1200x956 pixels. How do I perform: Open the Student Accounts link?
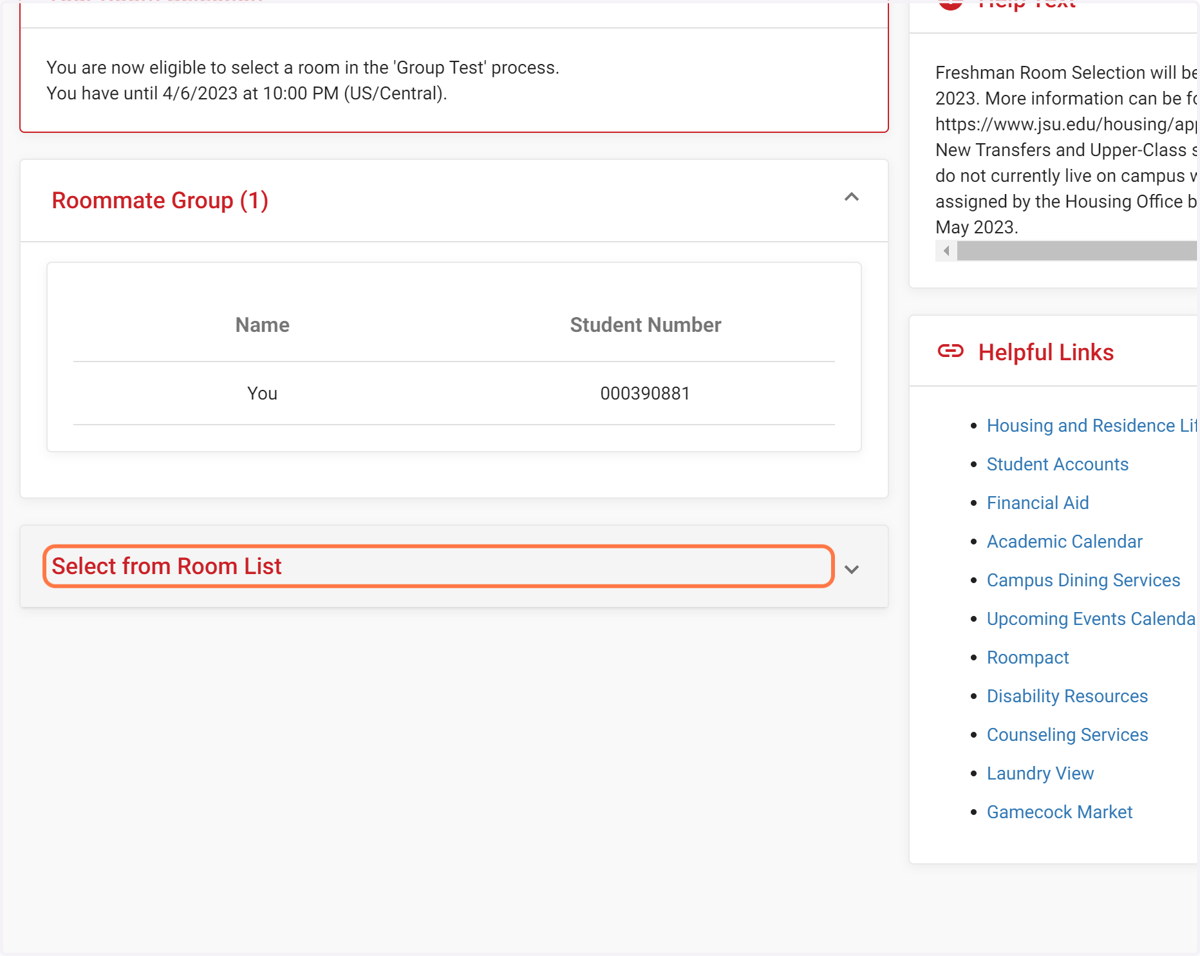point(1057,464)
